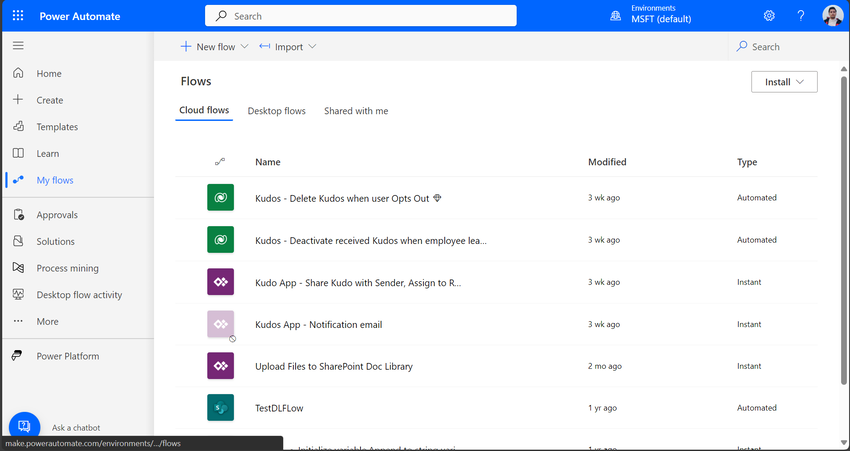
Task: Click the flow-type column header icon
Action: coord(220,162)
